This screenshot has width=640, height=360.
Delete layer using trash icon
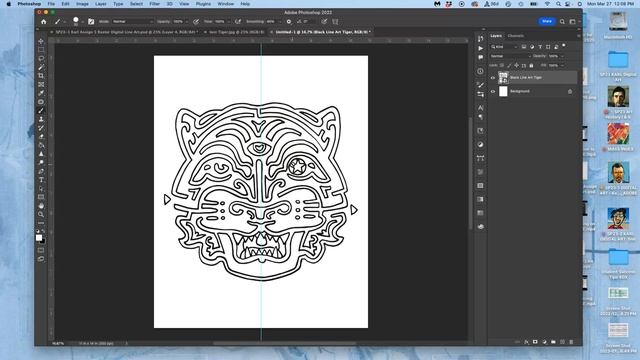571,342
